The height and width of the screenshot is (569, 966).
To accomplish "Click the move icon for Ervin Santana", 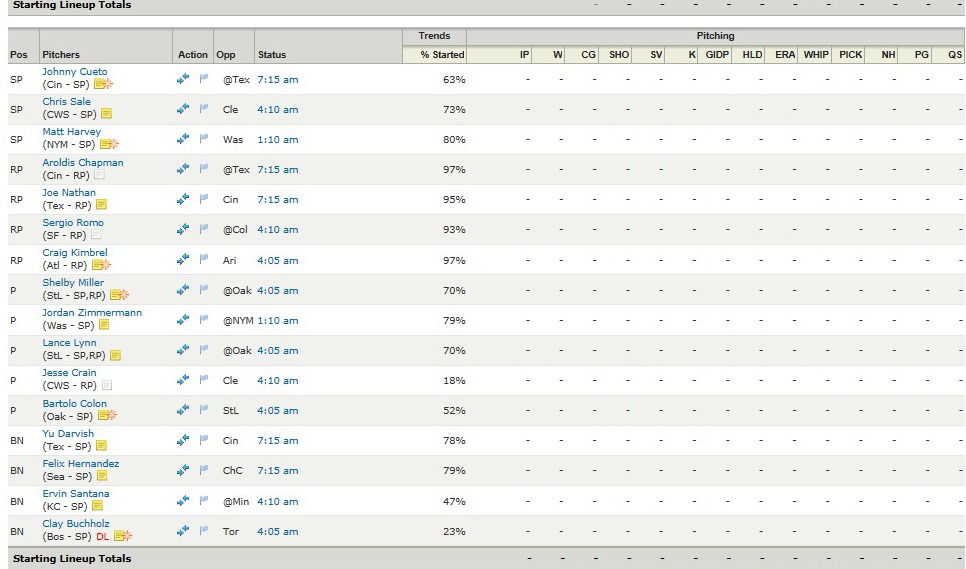I will (183, 501).
